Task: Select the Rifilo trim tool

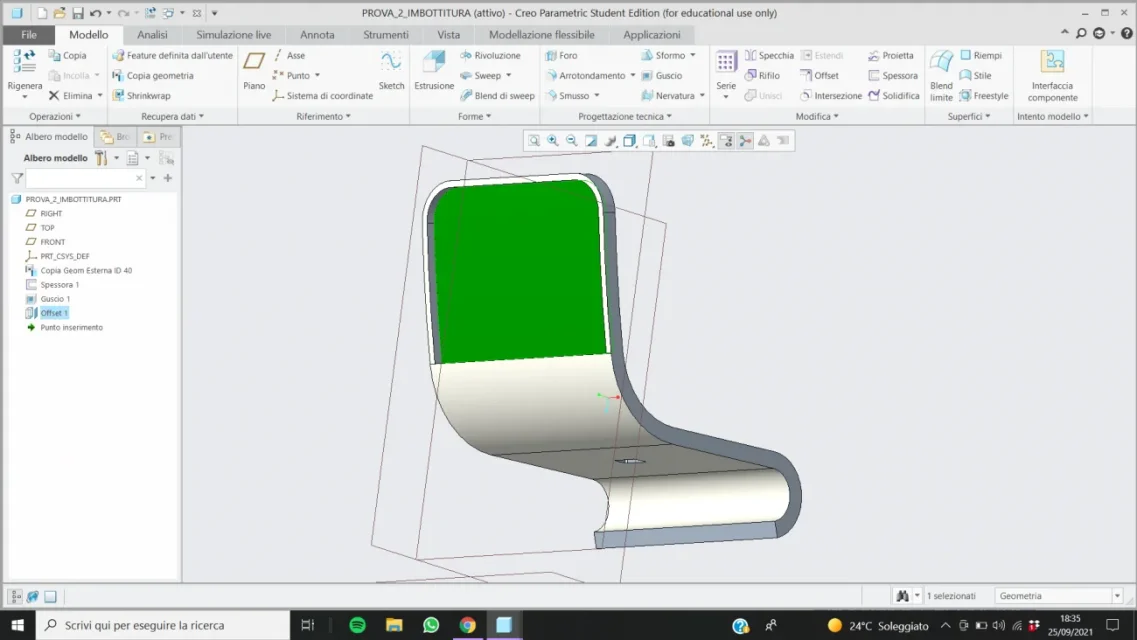Action: coord(762,75)
